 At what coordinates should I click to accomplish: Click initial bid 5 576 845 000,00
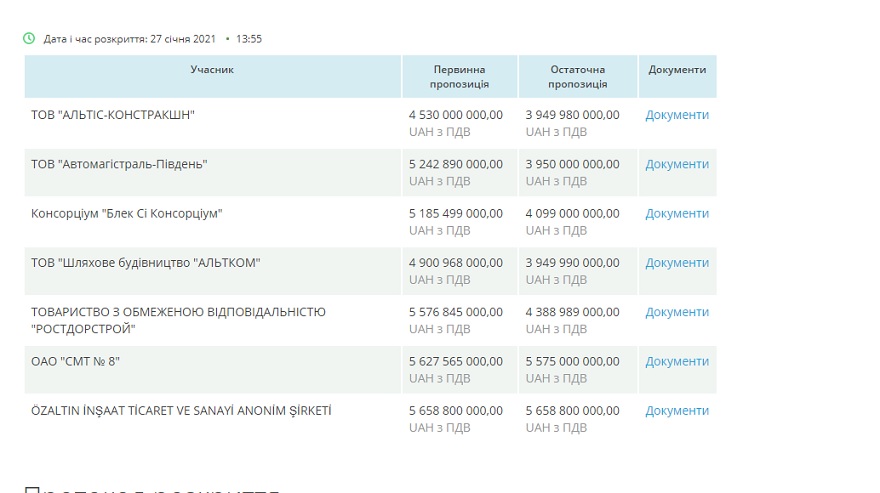click(456, 312)
